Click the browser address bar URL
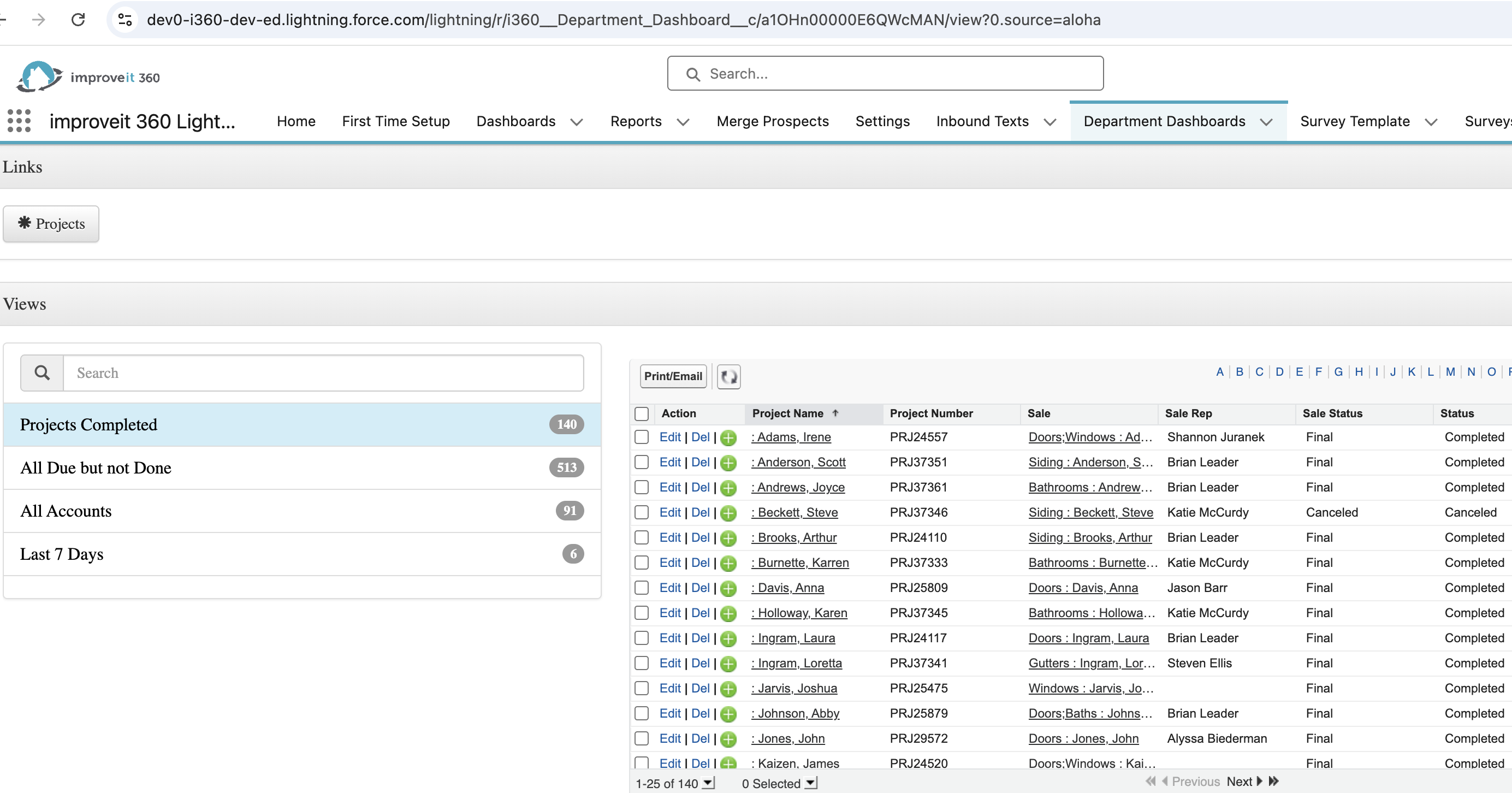1512x793 pixels. point(624,19)
